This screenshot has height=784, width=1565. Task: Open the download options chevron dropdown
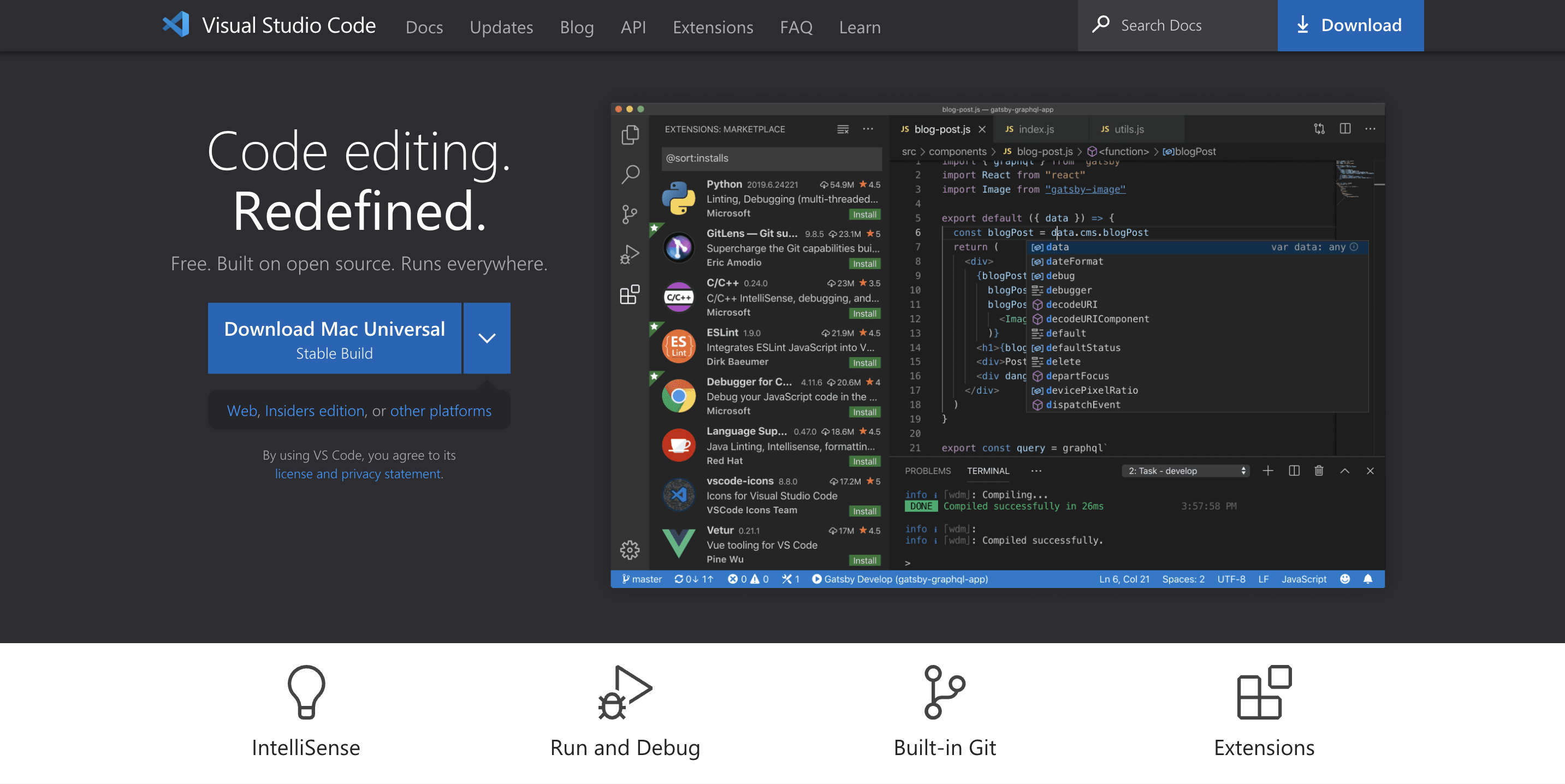[487, 338]
